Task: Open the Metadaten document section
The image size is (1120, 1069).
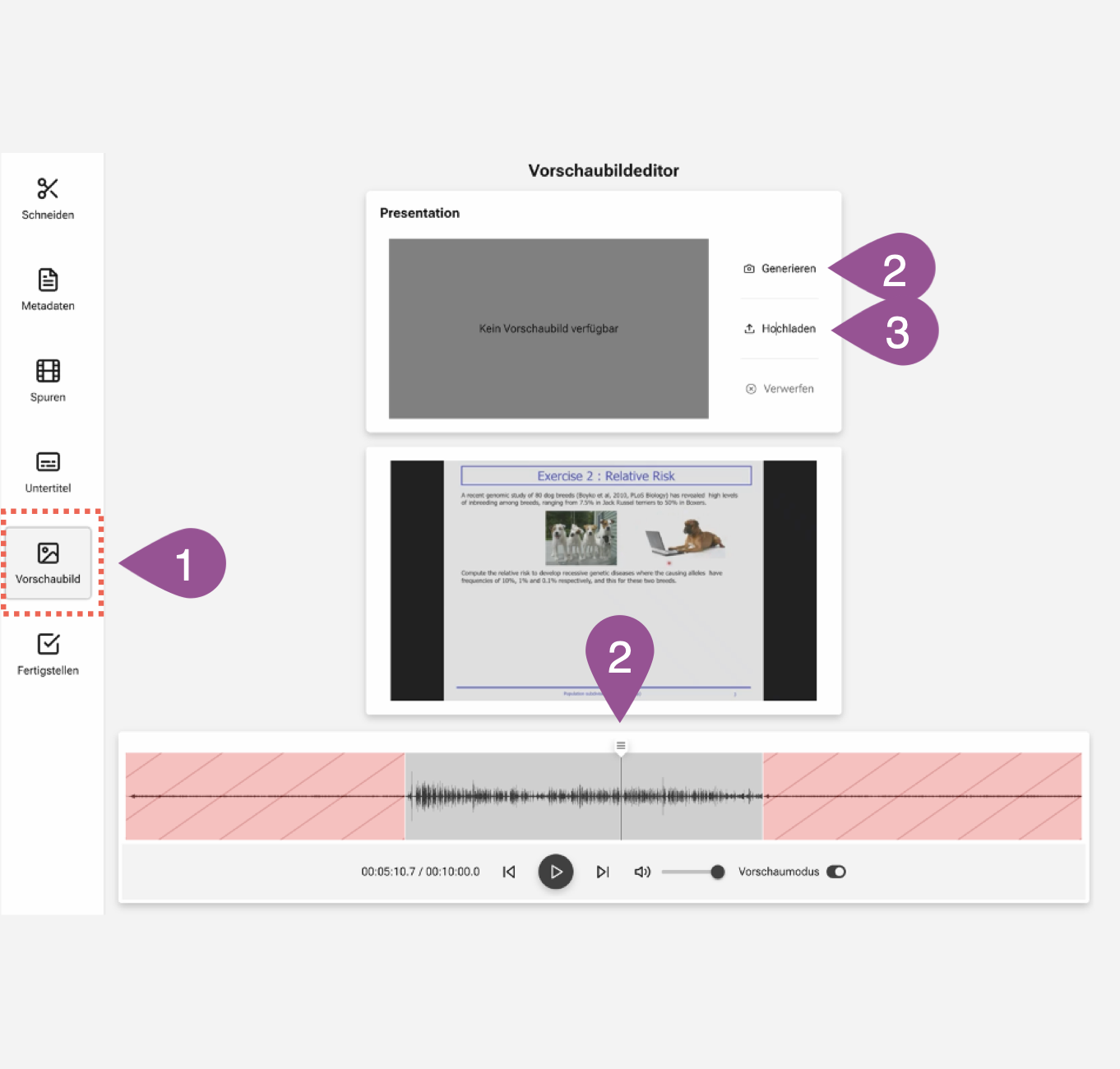Action: [x=48, y=290]
